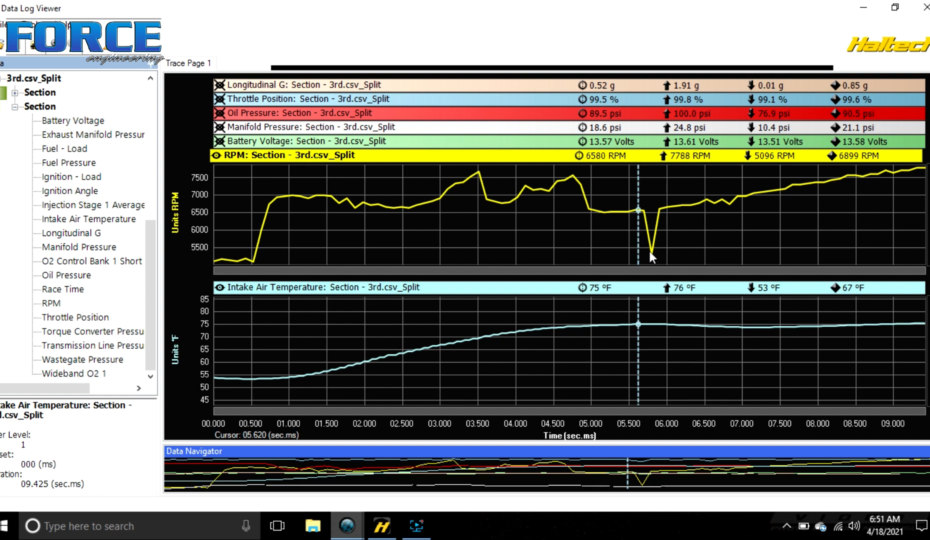This screenshot has width=930, height=540.
Task: Click the Intake Air Temperature graph scrollbar
Action: coord(569,411)
